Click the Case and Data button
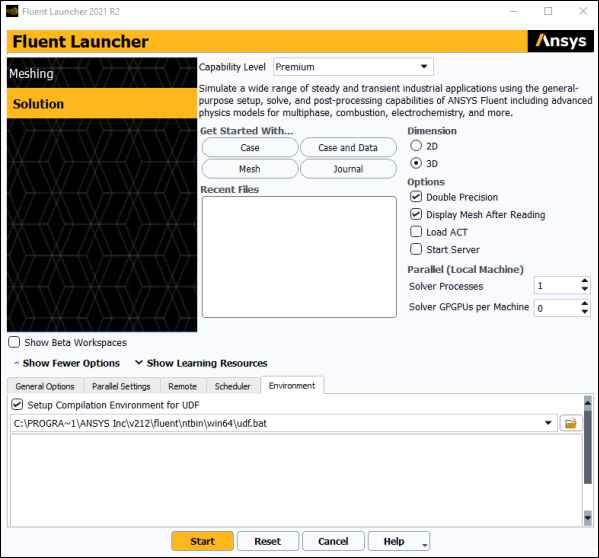 click(x=348, y=147)
